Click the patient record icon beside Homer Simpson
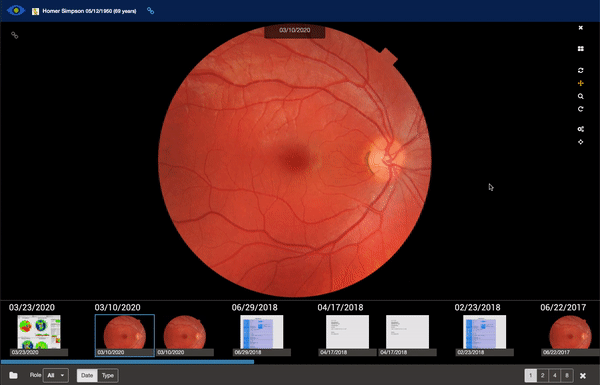The width and height of the screenshot is (600, 385). pos(35,11)
